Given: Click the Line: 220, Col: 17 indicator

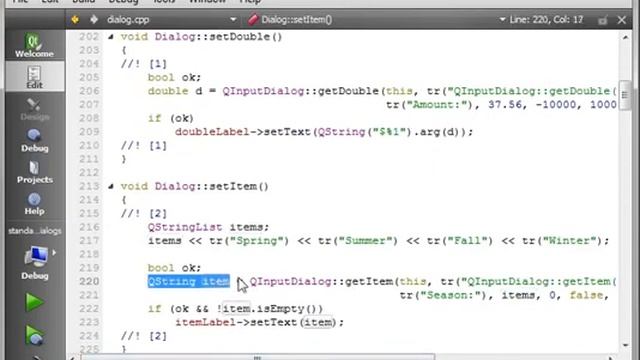Looking at the screenshot, I should [546, 19].
